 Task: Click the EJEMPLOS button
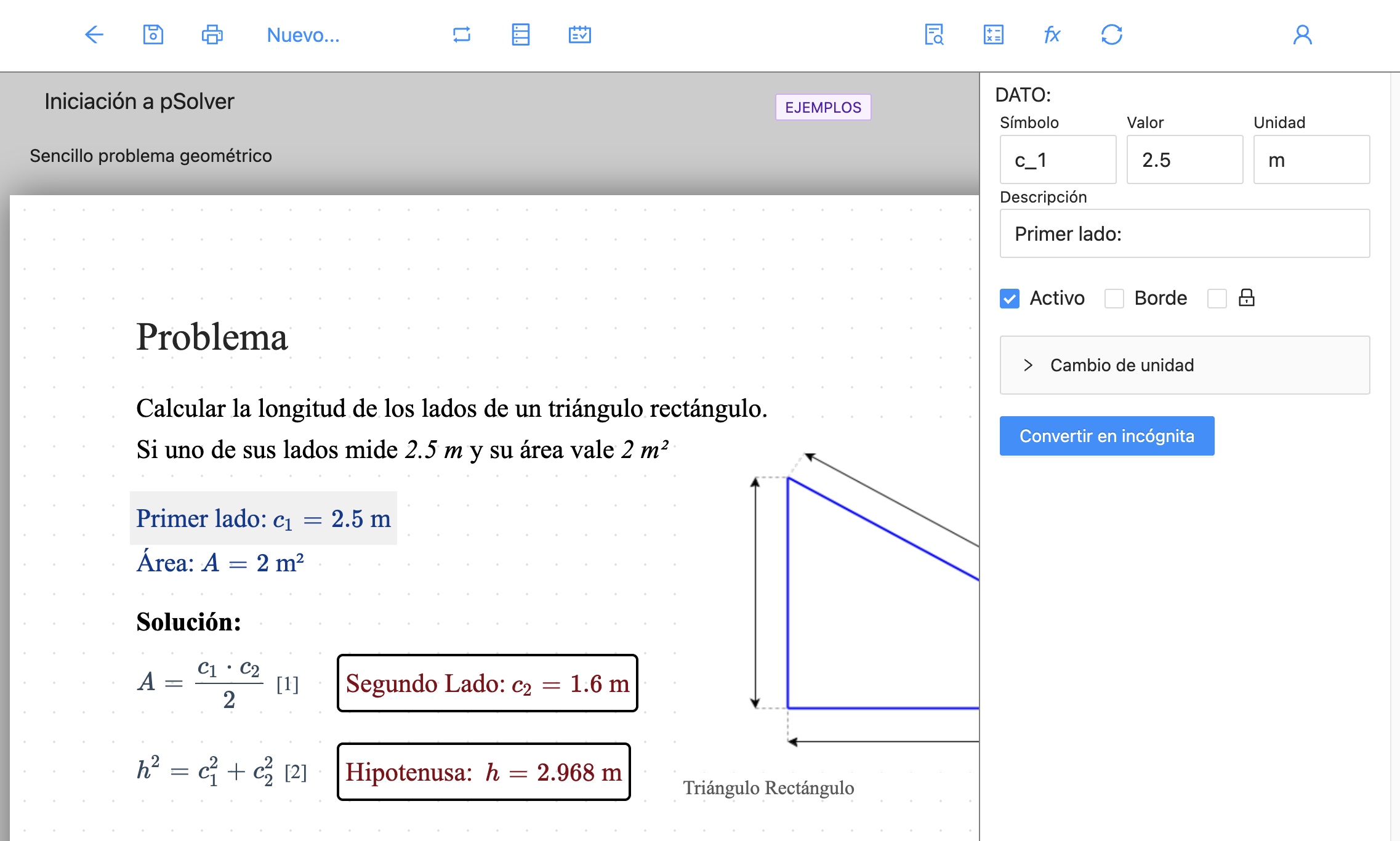(x=823, y=107)
